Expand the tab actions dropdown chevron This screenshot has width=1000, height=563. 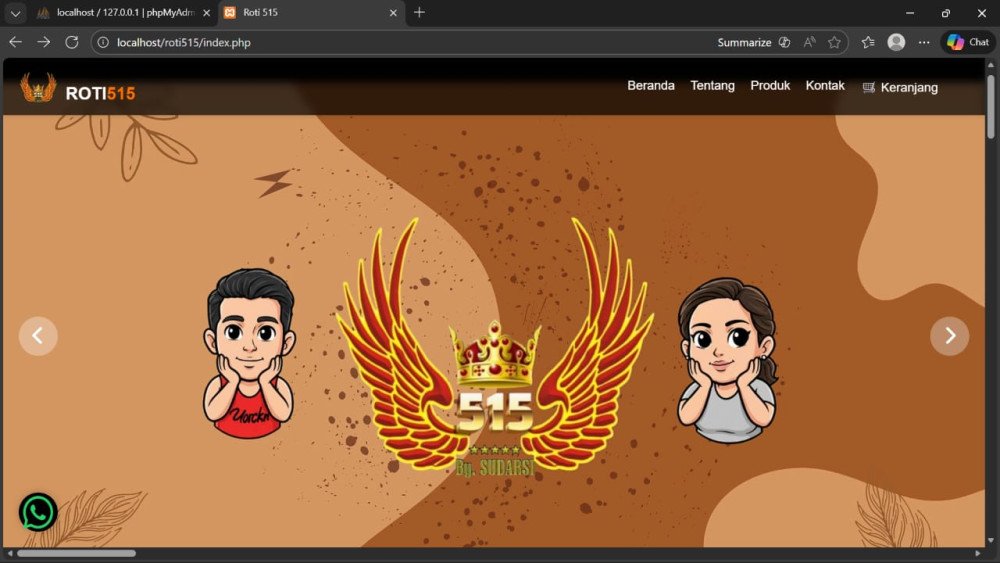pyautogui.click(x=15, y=13)
